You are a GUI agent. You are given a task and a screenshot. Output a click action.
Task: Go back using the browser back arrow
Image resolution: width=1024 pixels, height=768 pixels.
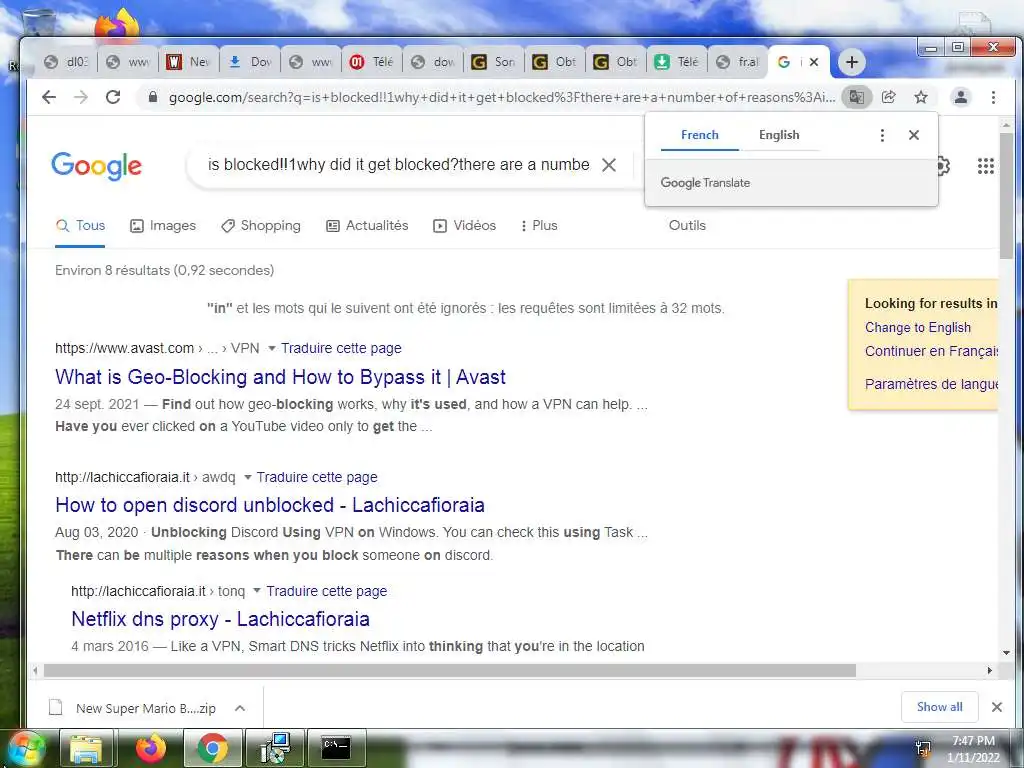49,97
